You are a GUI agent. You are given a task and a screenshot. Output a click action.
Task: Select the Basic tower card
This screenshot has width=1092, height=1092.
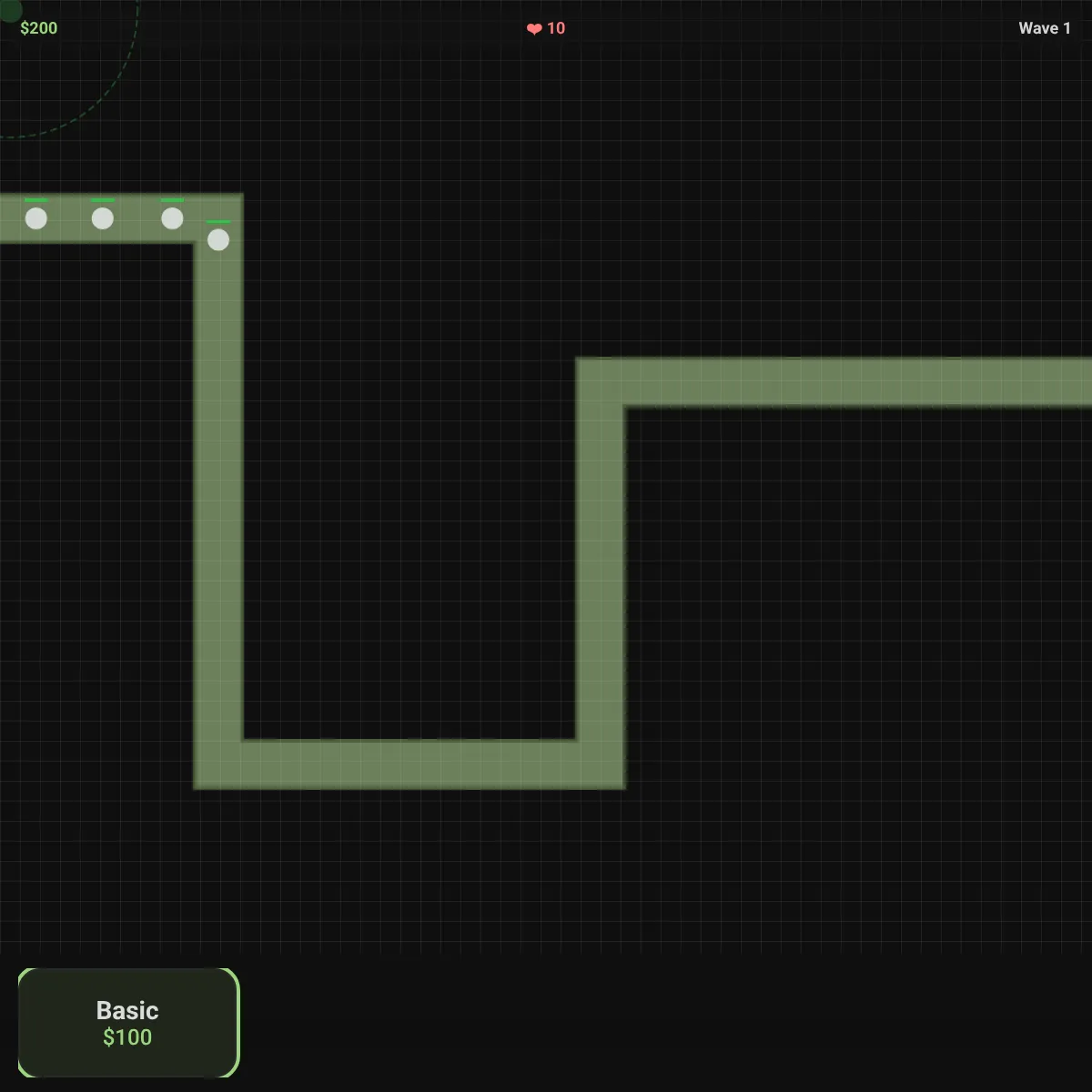point(128,1023)
